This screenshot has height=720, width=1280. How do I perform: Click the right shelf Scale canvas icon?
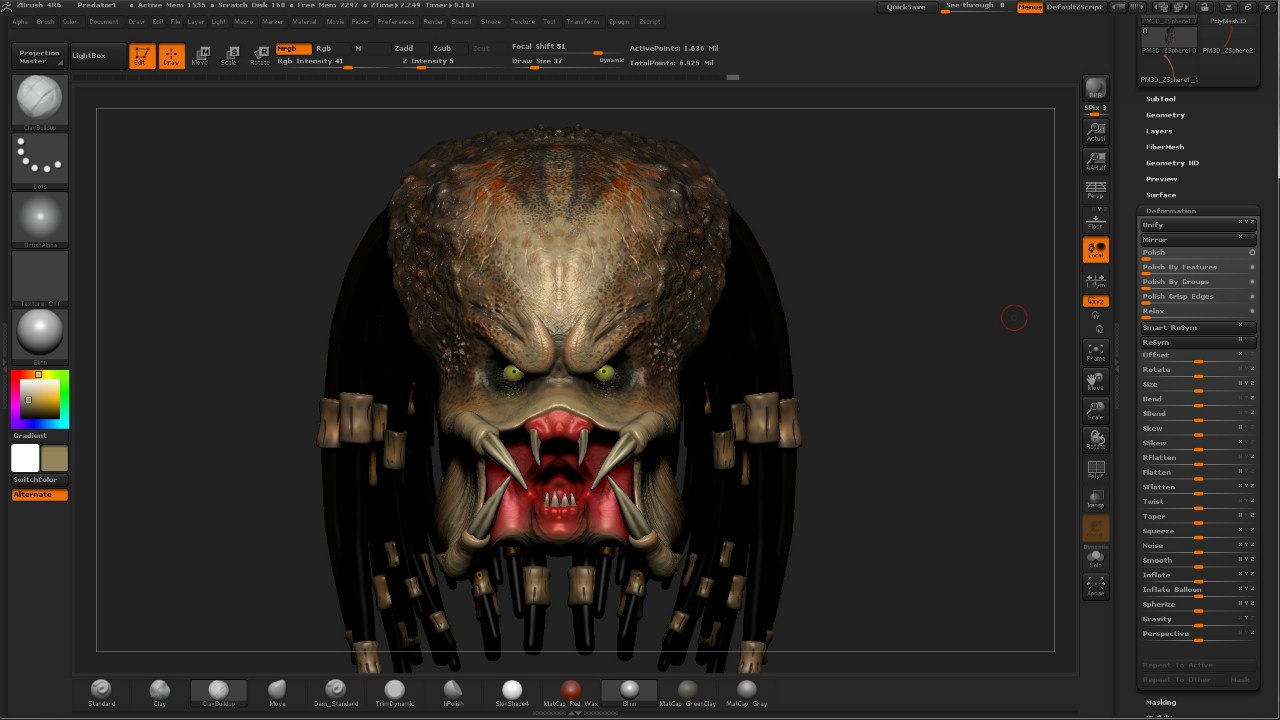coord(1096,410)
